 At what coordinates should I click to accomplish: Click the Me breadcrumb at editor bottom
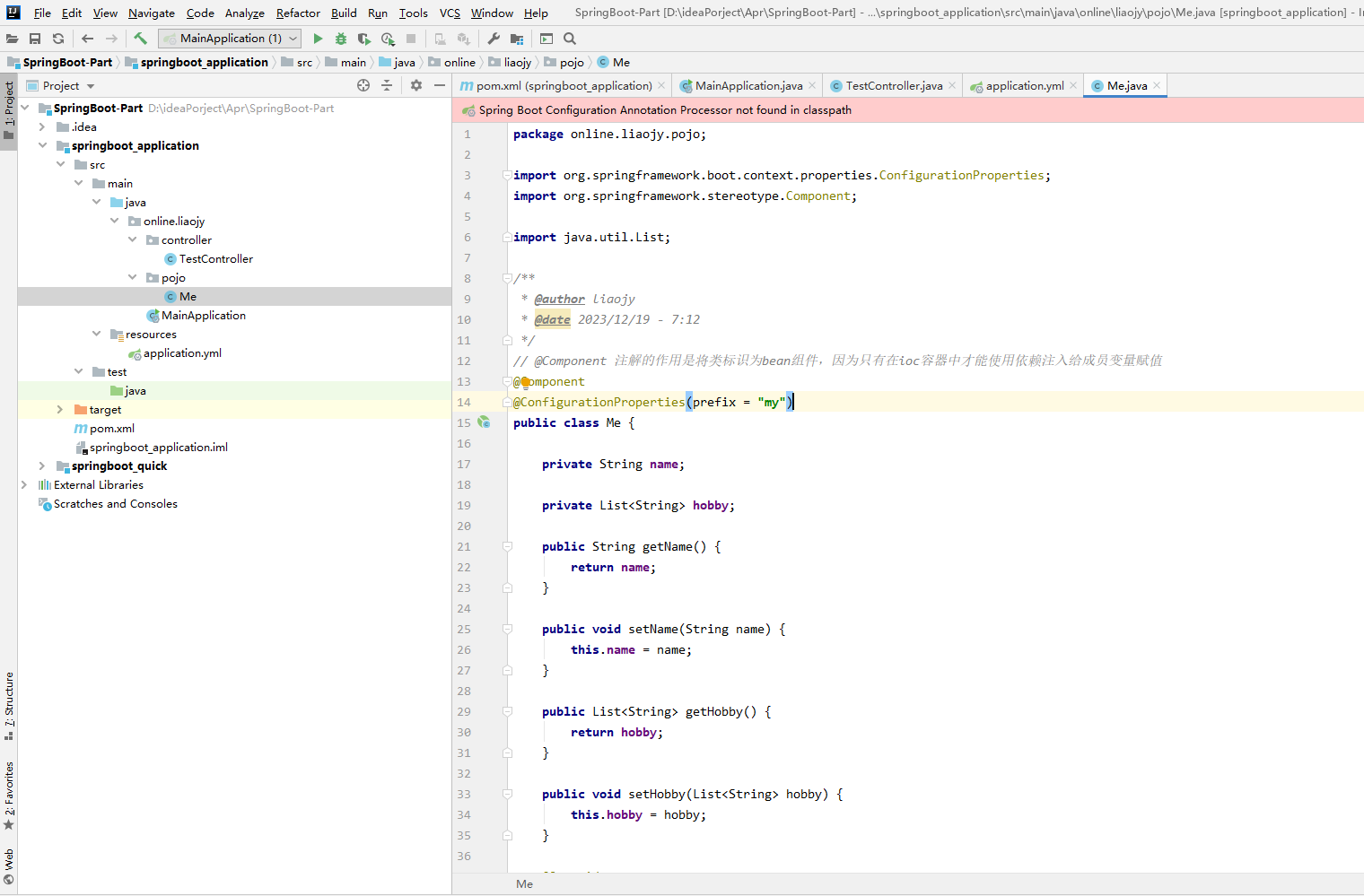tap(524, 884)
